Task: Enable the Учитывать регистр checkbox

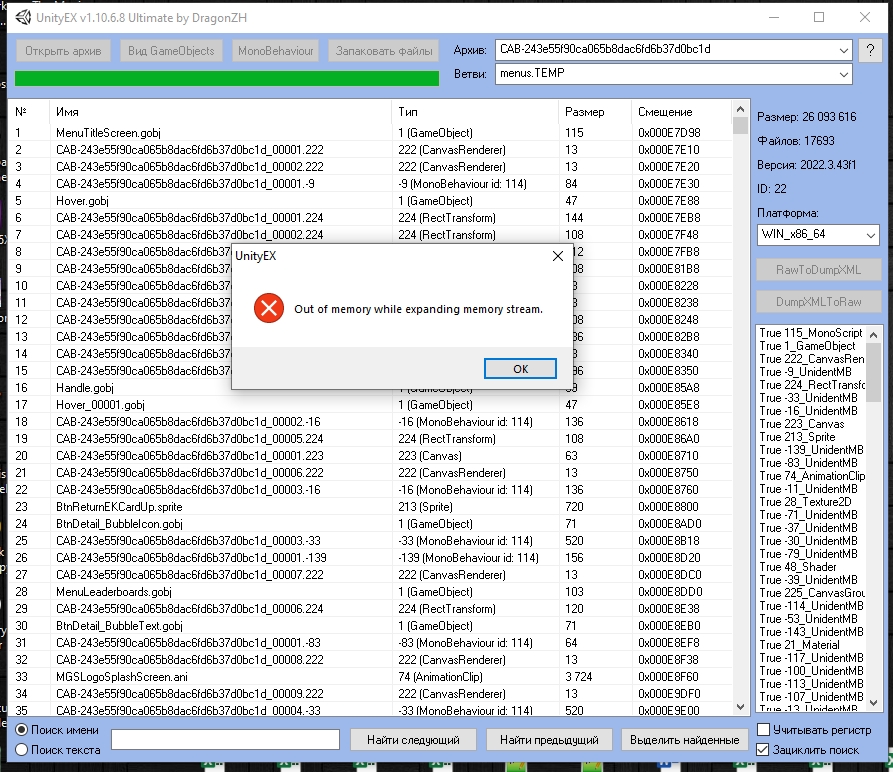Action: tap(763, 729)
